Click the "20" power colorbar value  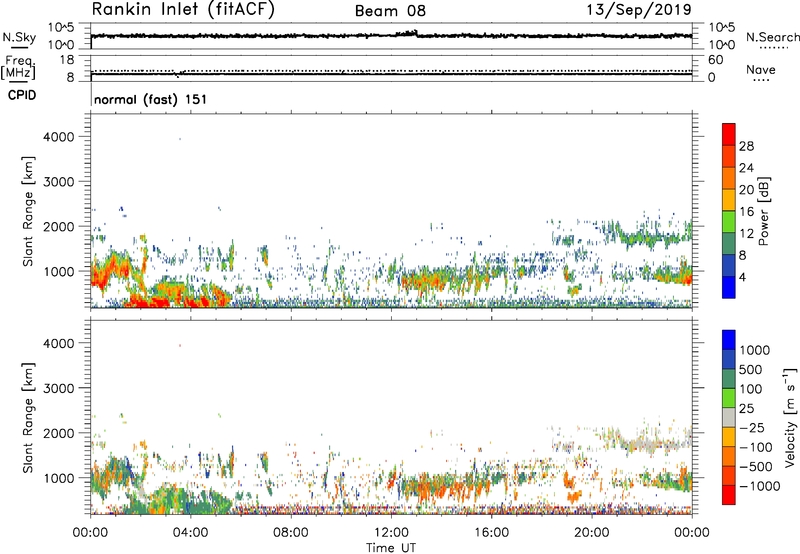(746, 190)
